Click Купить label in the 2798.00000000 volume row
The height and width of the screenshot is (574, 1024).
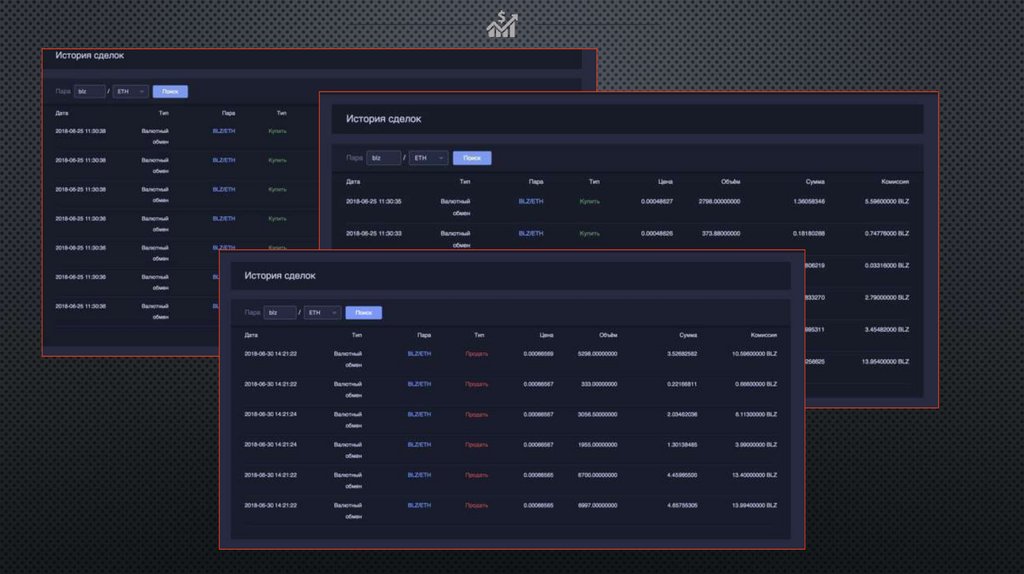(590, 201)
